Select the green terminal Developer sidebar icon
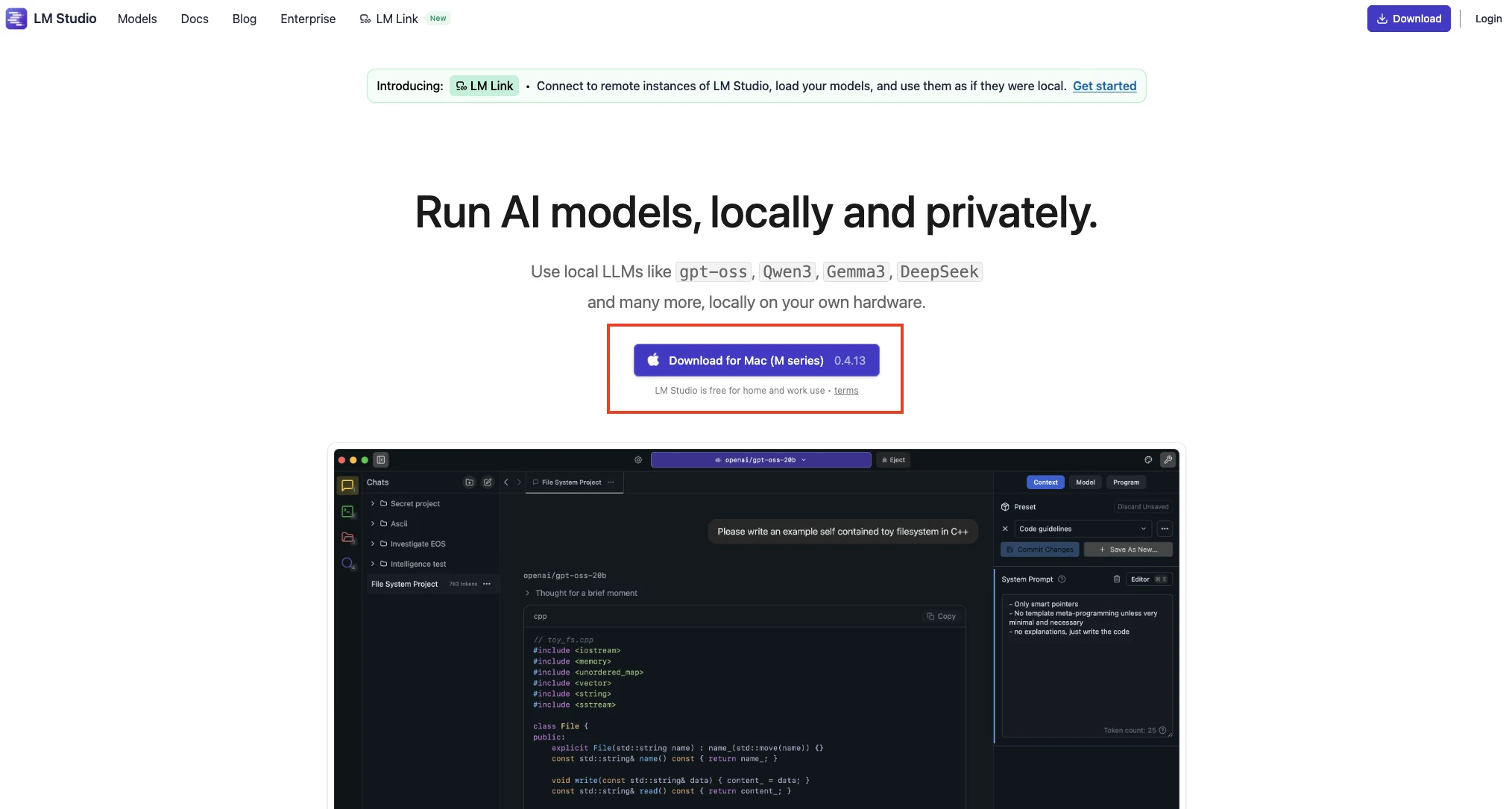Screen dimensions: 1512x809 tap(347, 511)
